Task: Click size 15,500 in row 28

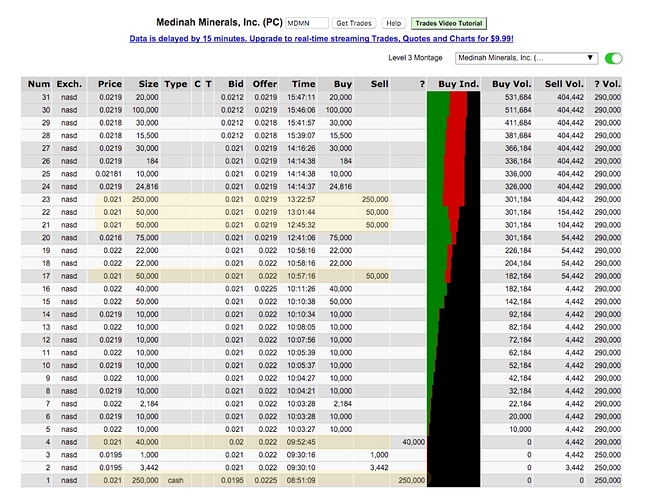Action: click(x=147, y=135)
